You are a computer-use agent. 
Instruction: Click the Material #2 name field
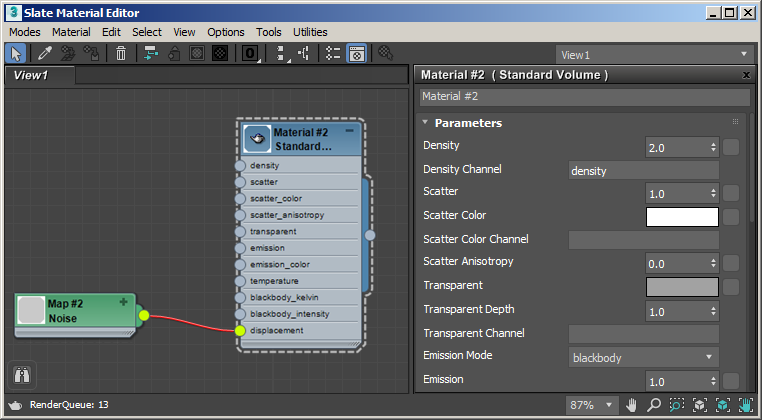[x=585, y=97]
